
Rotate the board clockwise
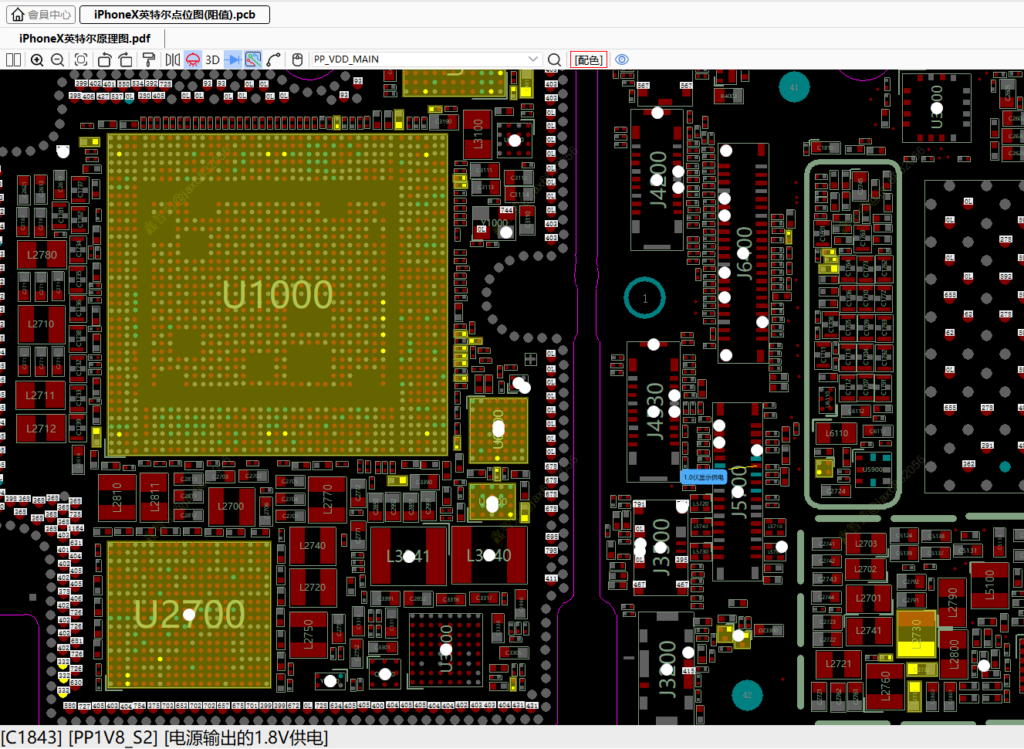coord(125,60)
